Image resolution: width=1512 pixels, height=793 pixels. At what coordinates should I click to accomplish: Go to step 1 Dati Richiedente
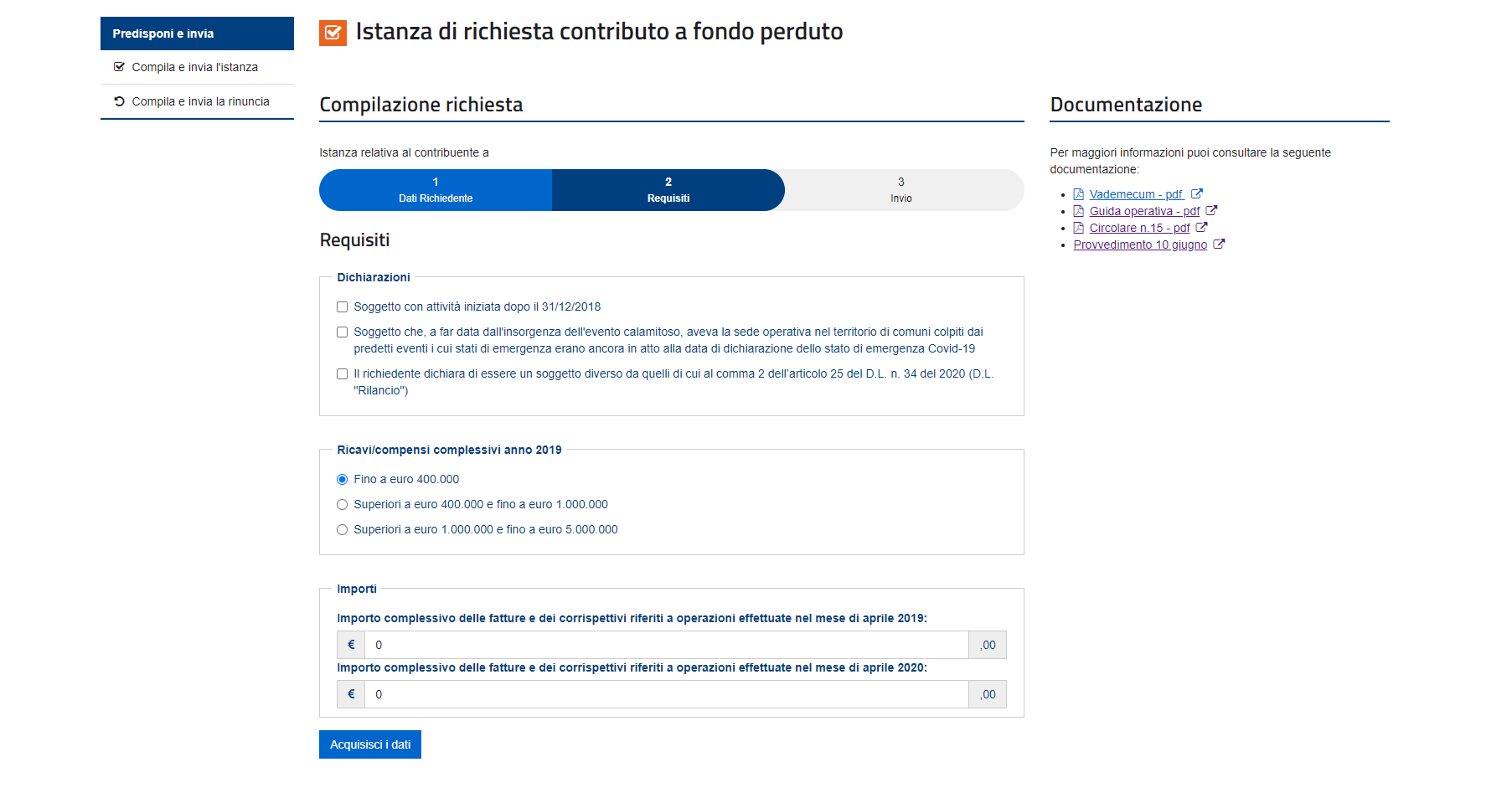(x=436, y=190)
